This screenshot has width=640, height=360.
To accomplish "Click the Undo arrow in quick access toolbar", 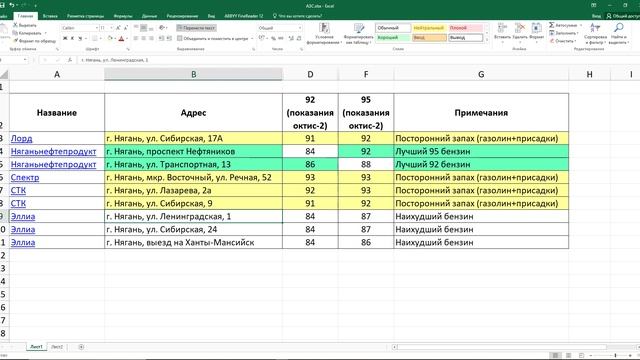I will click(x=12, y=5).
